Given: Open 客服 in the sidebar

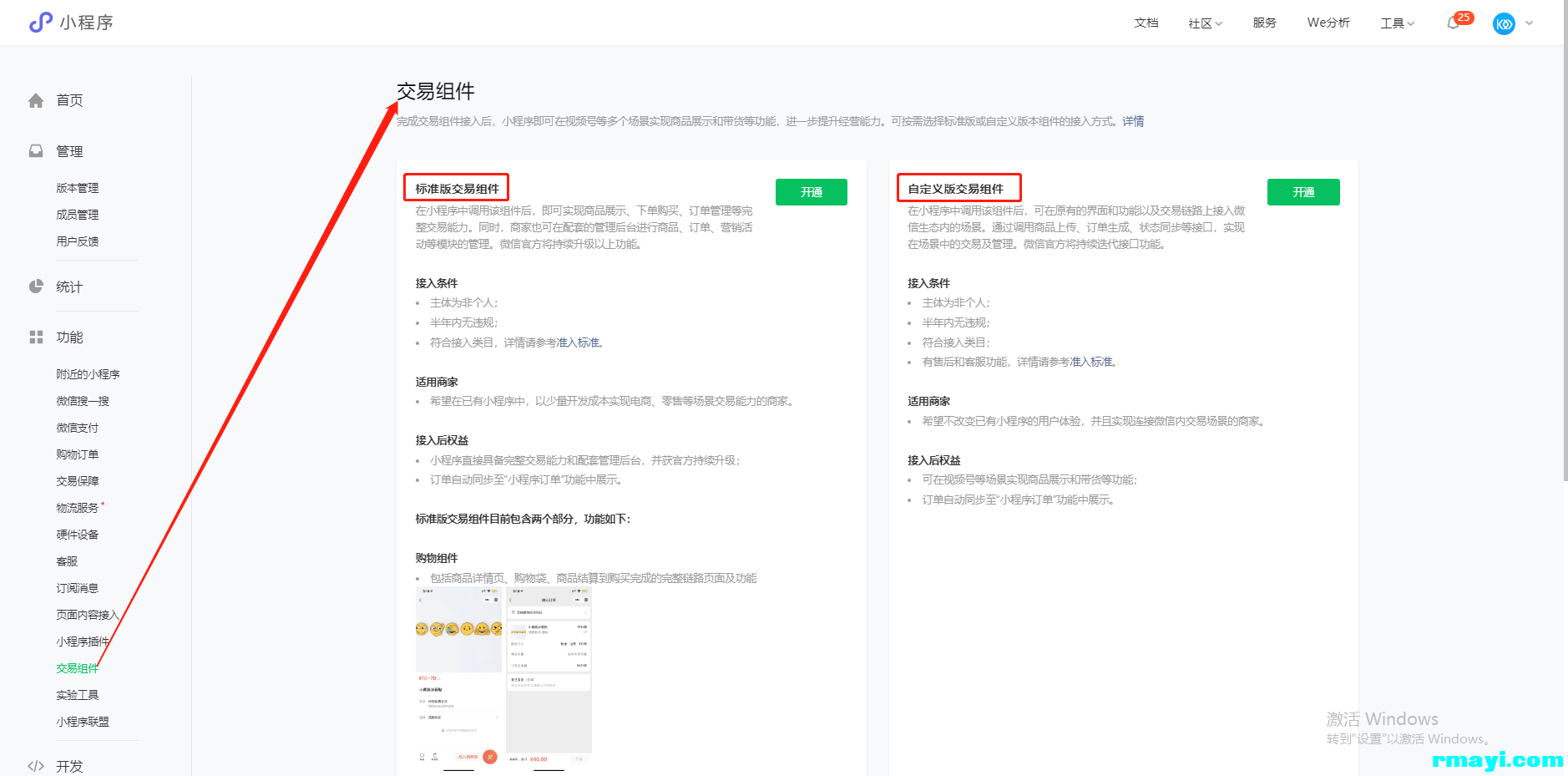Looking at the screenshot, I should click(x=67, y=561).
